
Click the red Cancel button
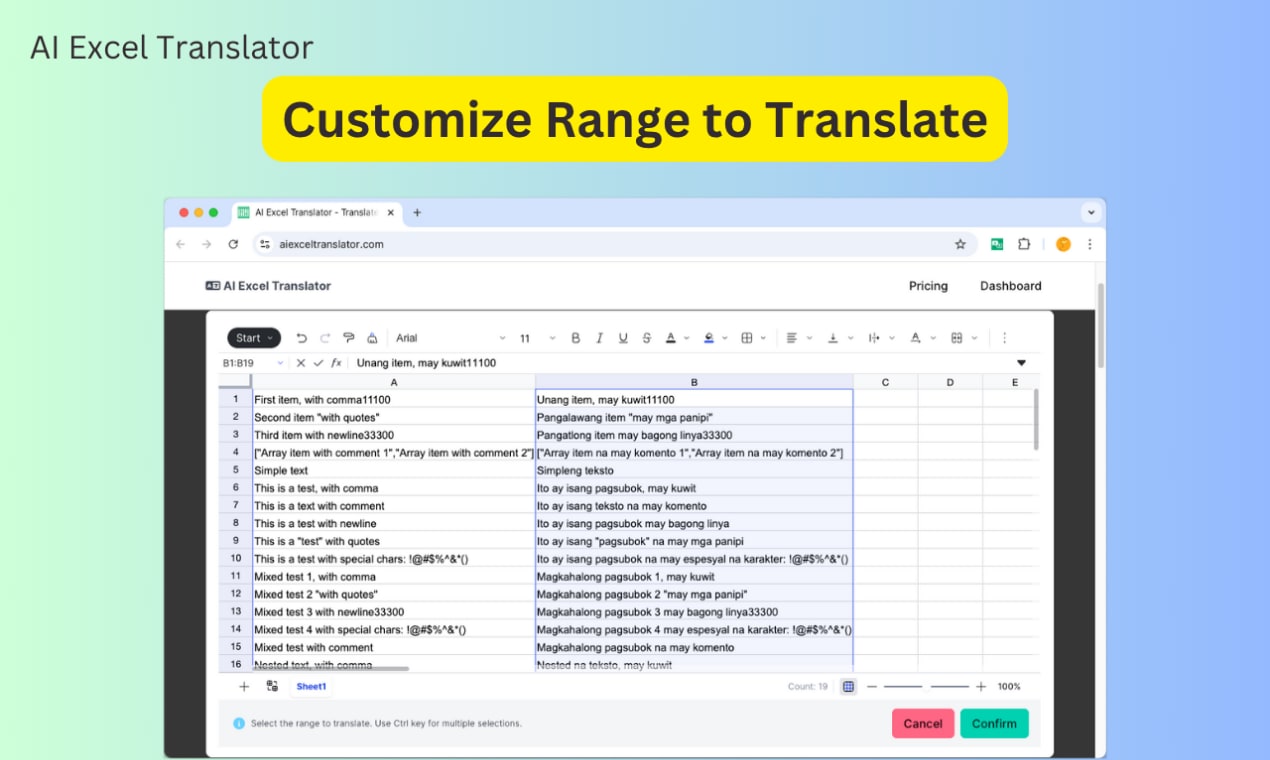(922, 724)
